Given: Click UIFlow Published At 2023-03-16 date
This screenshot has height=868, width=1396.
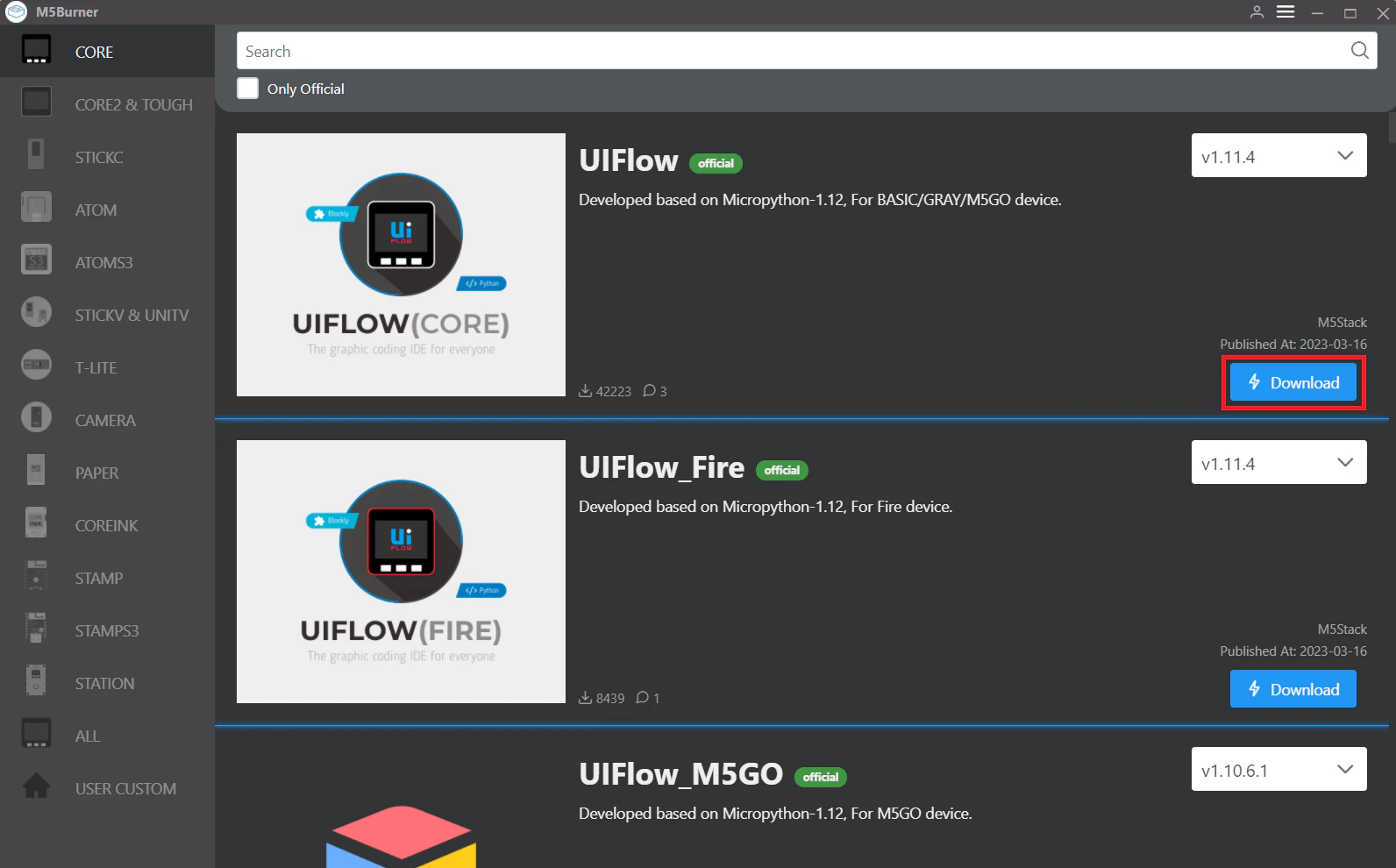Looking at the screenshot, I should point(1293,345).
